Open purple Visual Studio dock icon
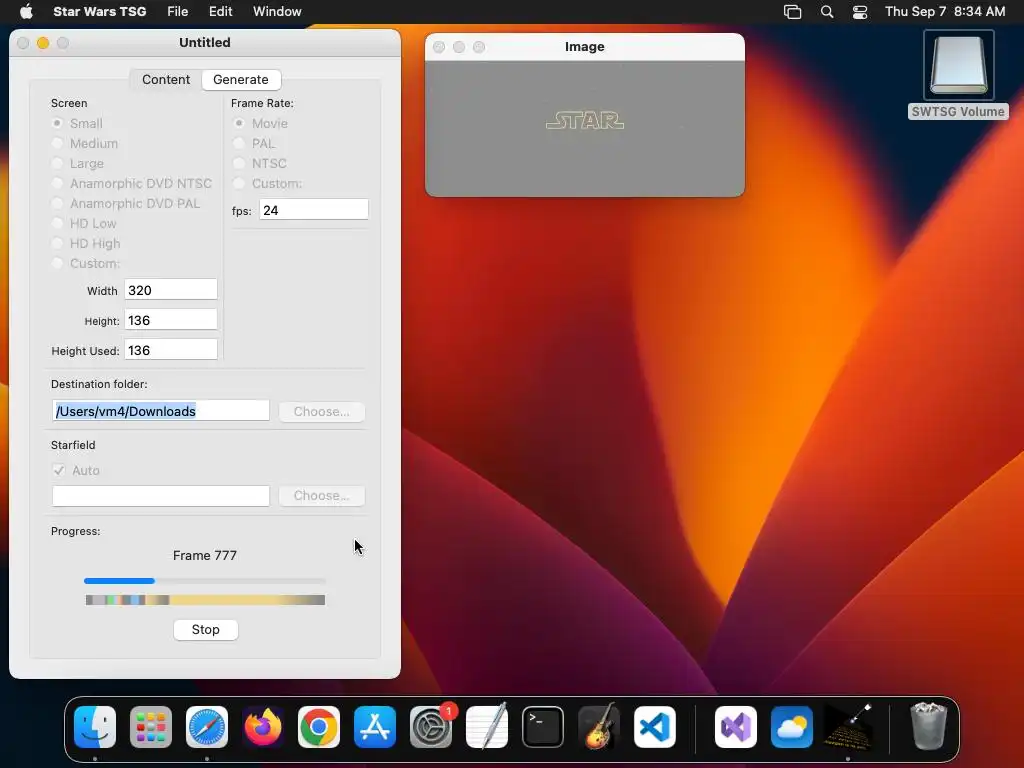 (736, 727)
